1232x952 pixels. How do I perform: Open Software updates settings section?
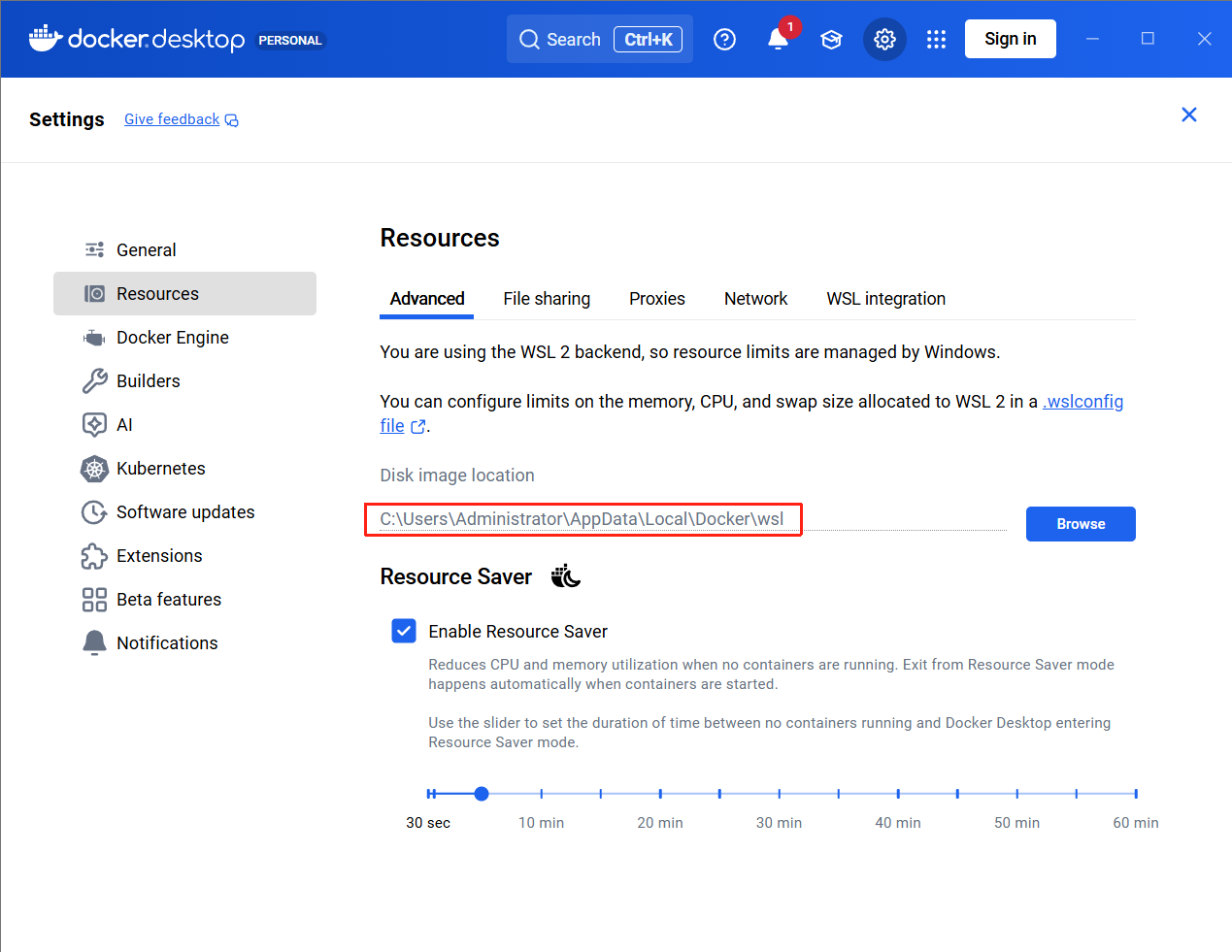point(184,511)
